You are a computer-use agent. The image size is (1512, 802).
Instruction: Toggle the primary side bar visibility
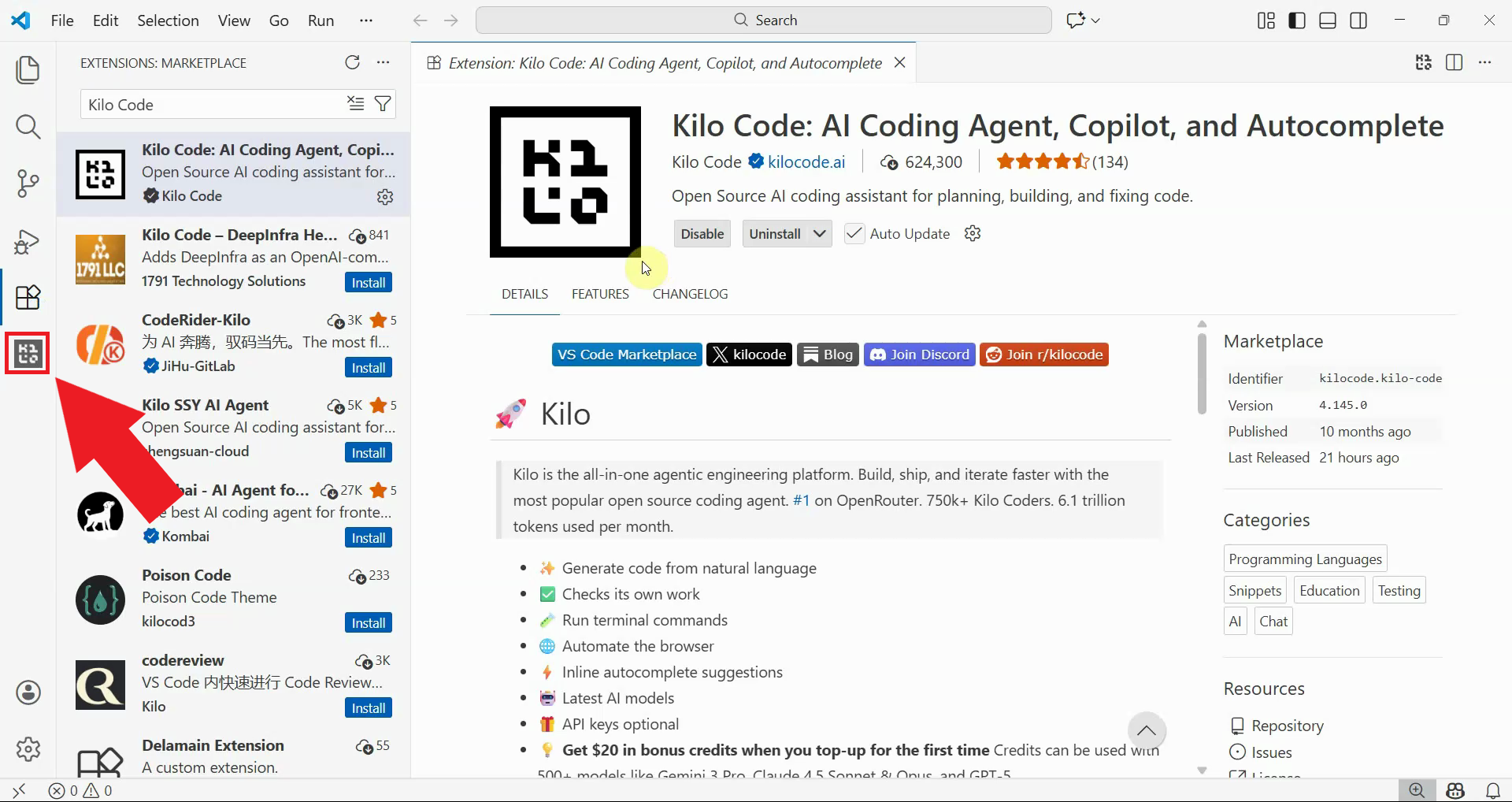tap(1295, 20)
